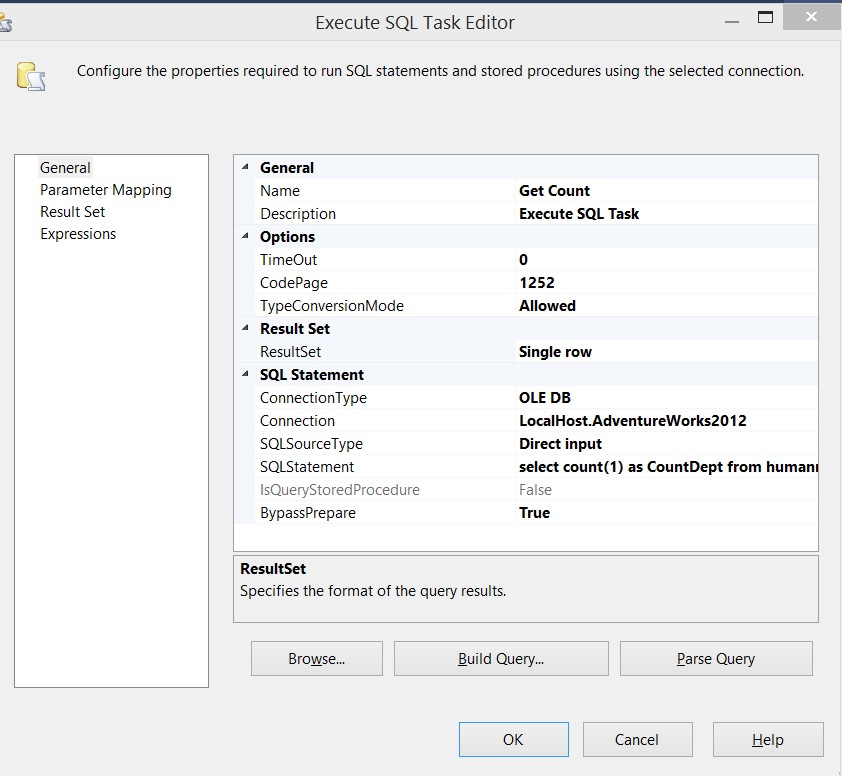Select the CodePage property label

[294, 283]
